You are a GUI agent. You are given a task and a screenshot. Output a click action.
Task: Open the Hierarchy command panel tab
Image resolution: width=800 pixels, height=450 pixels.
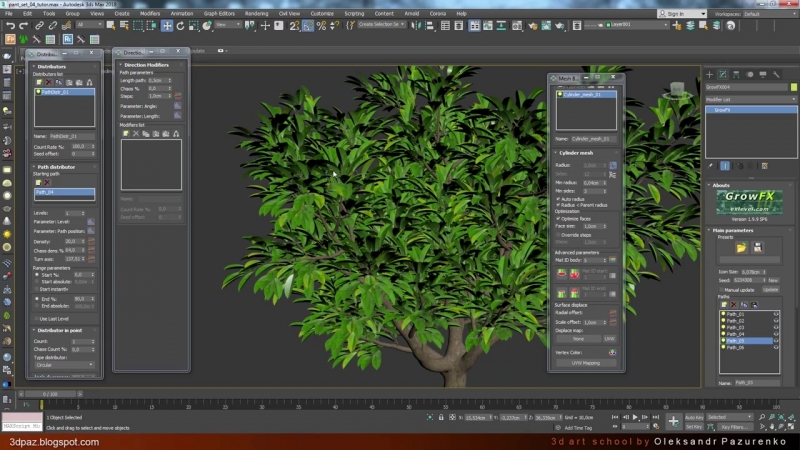tap(736, 74)
